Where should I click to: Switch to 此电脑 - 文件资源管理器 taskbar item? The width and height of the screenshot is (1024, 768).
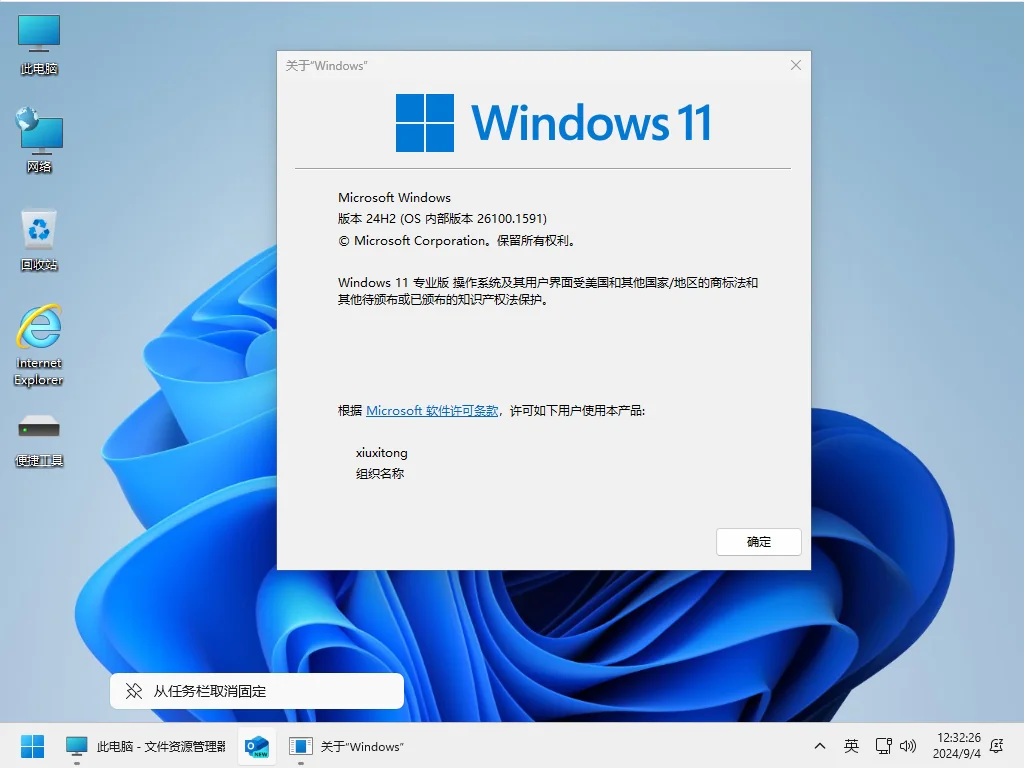[146, 746]
